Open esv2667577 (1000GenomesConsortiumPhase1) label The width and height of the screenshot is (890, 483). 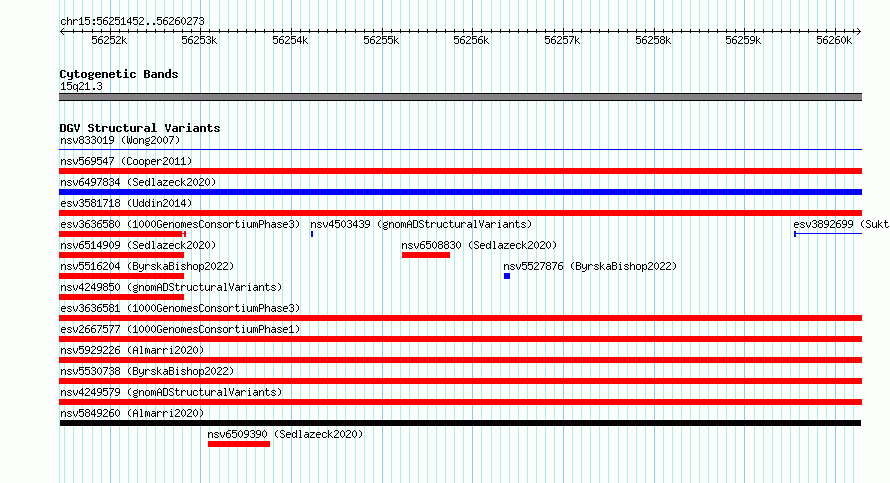(180, 329)
